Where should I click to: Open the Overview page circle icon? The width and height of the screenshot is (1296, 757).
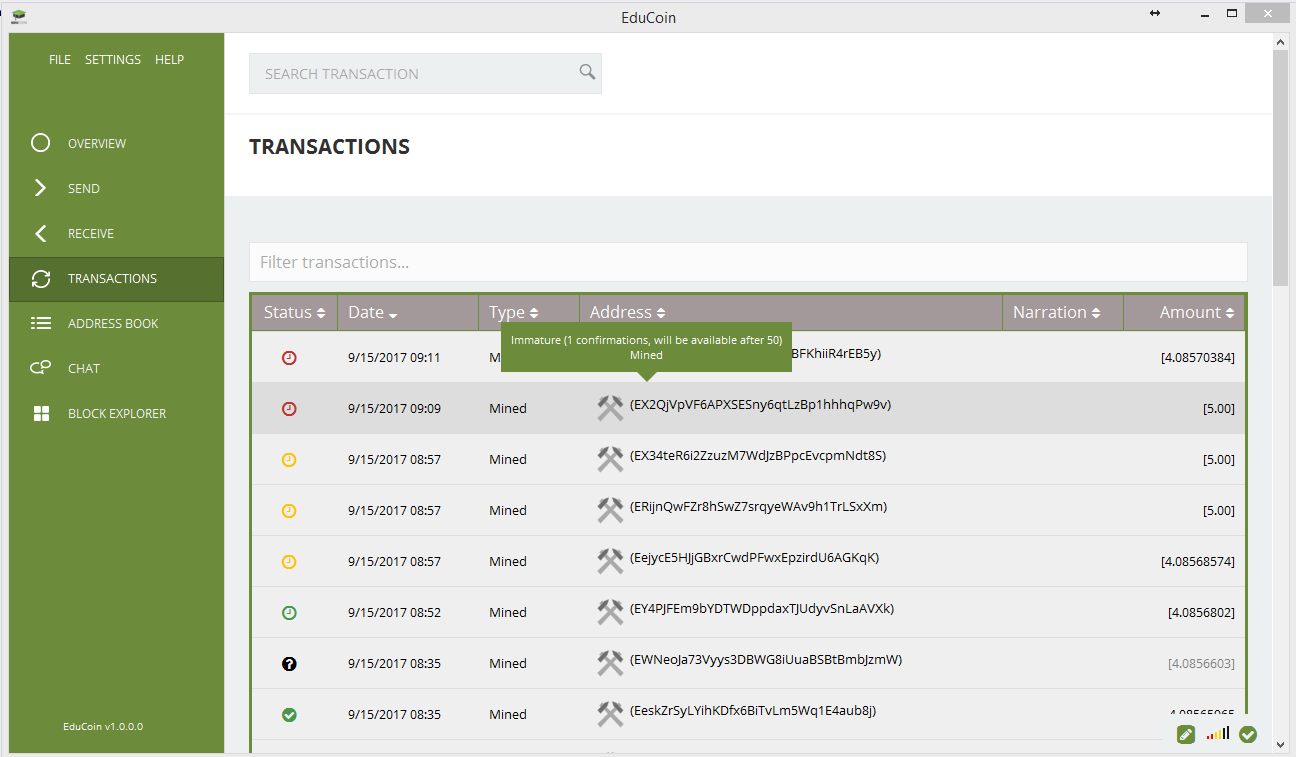coord(40,143)
